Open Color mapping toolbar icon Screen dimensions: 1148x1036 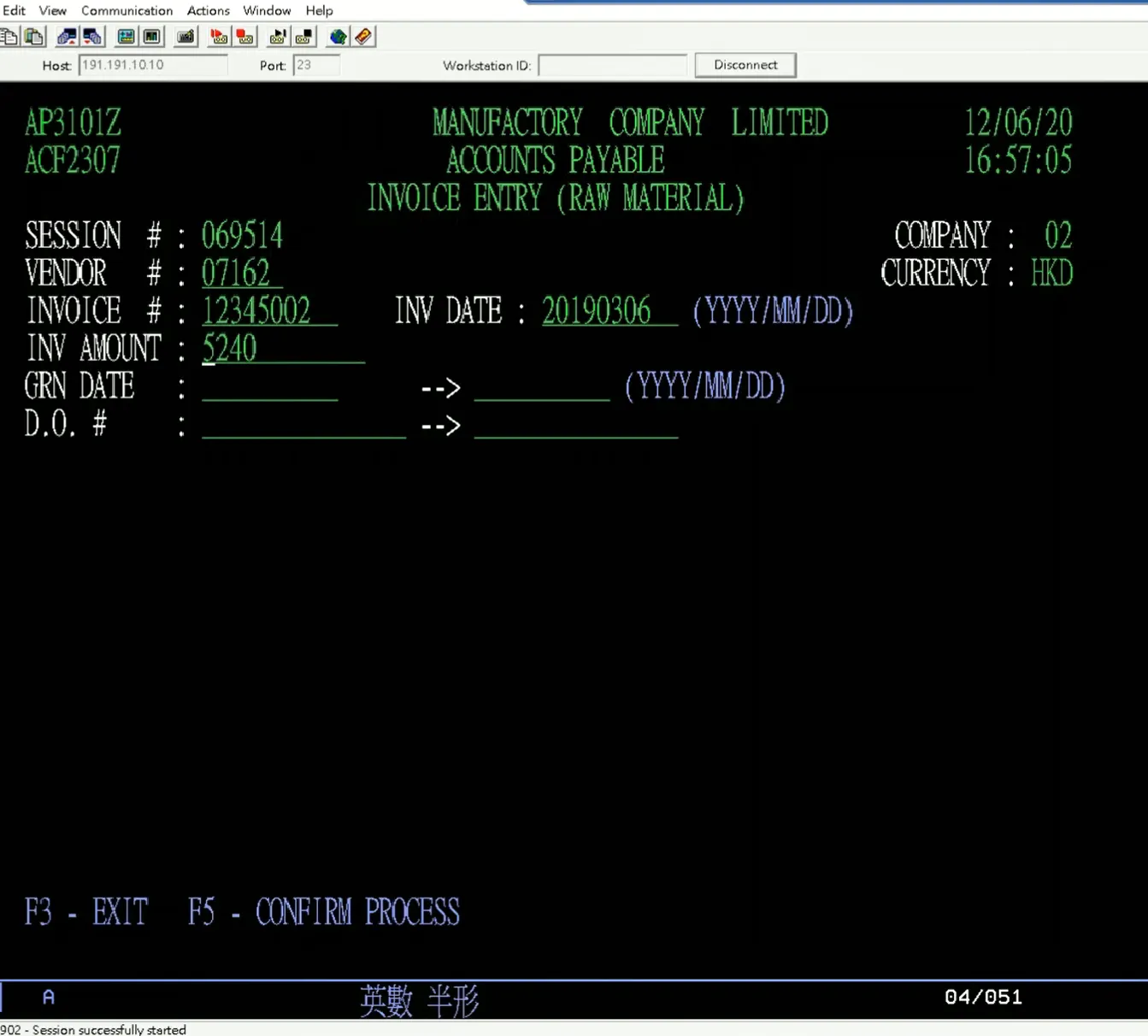(152, 37)
